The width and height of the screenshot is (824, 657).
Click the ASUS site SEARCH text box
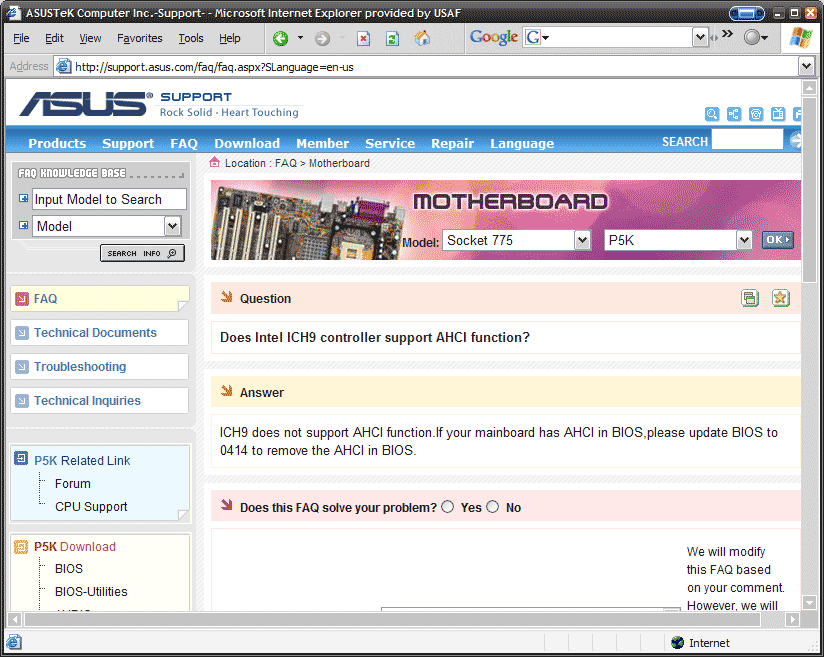point(747,140)
